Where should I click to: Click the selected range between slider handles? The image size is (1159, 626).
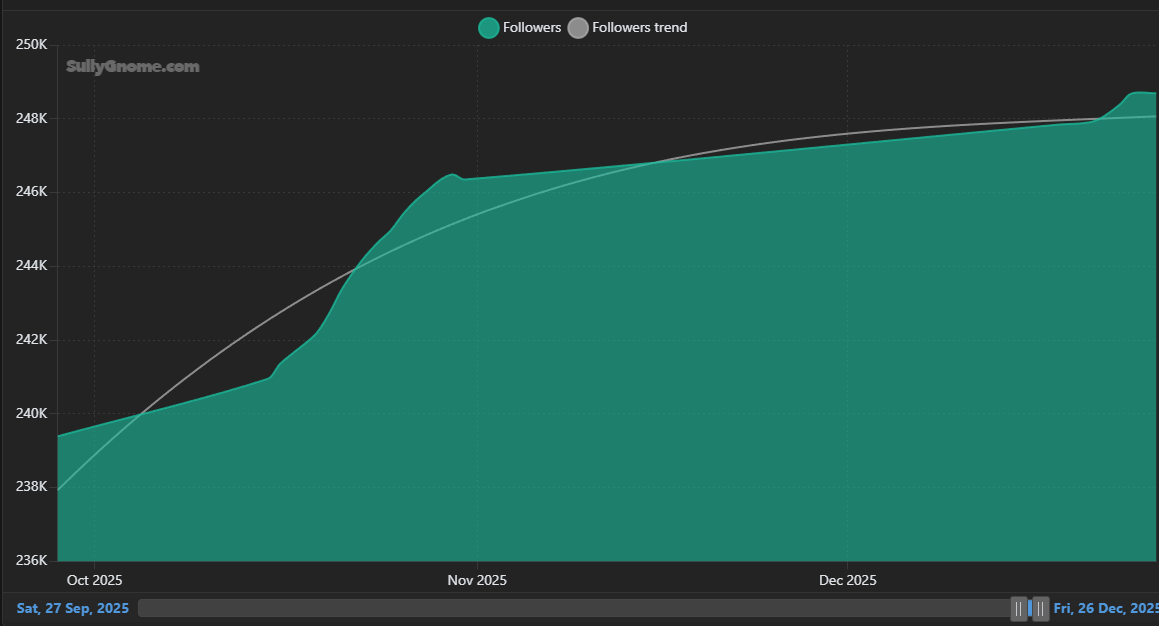[1030, 608]
